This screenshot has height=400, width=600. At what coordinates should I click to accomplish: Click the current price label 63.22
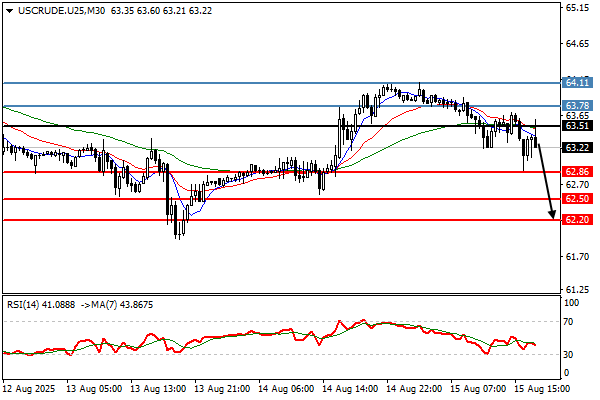tap(577, 147)
